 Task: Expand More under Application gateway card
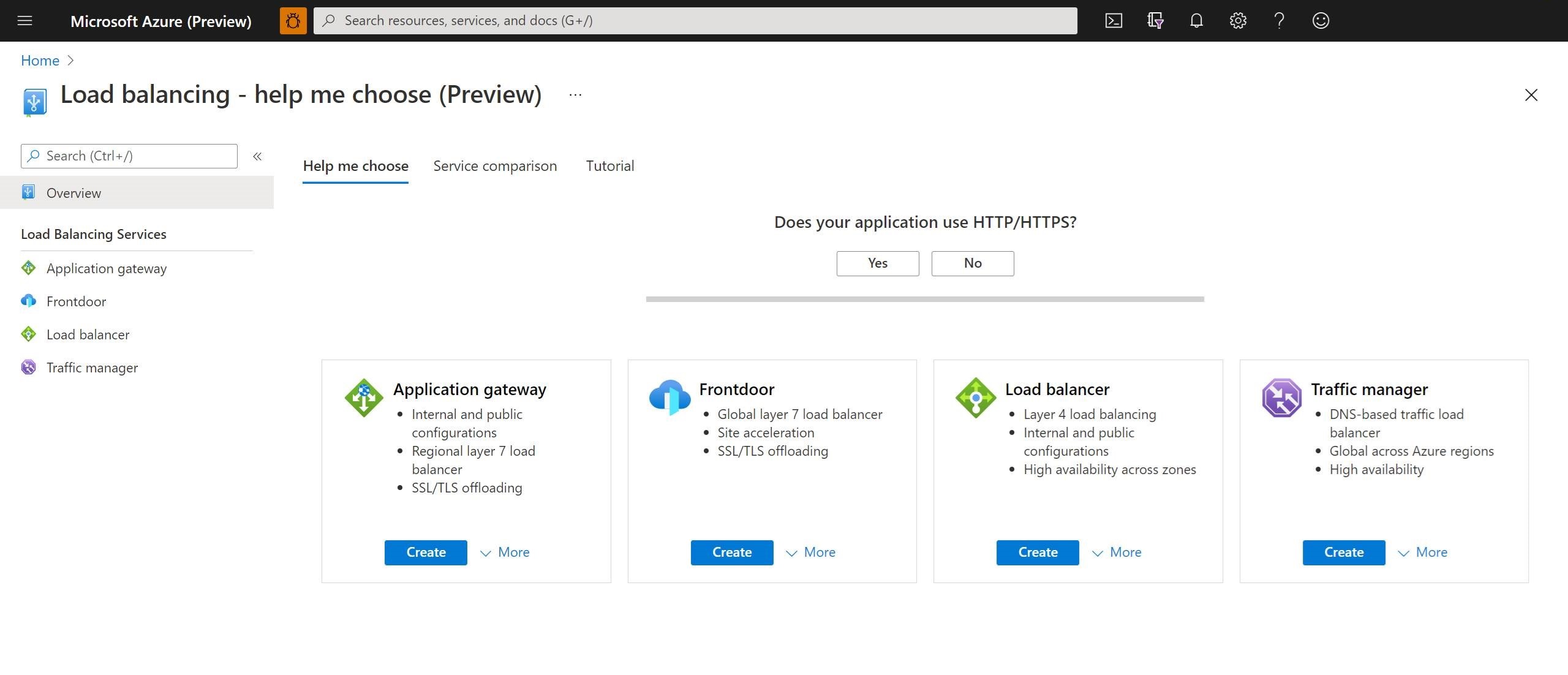coord(505,552)
